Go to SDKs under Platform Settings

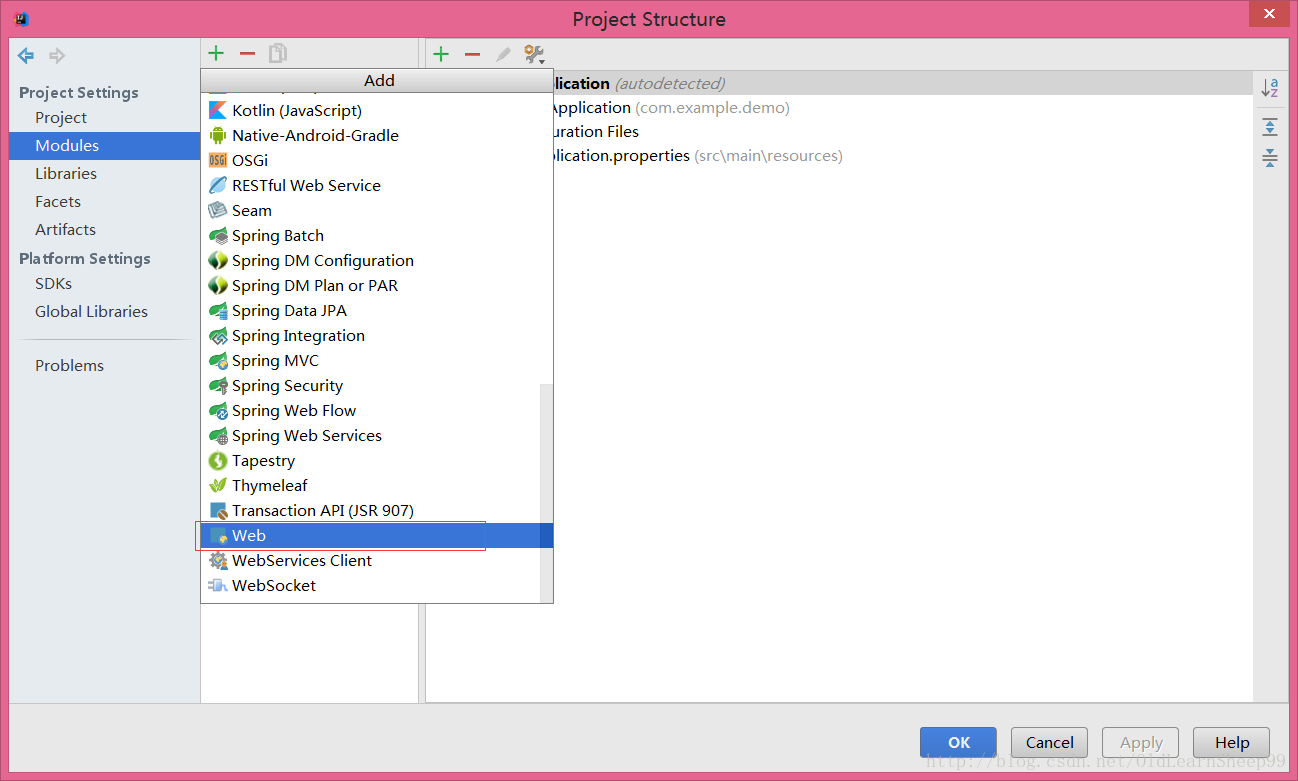pyautogui.click(x=53, y=284)
